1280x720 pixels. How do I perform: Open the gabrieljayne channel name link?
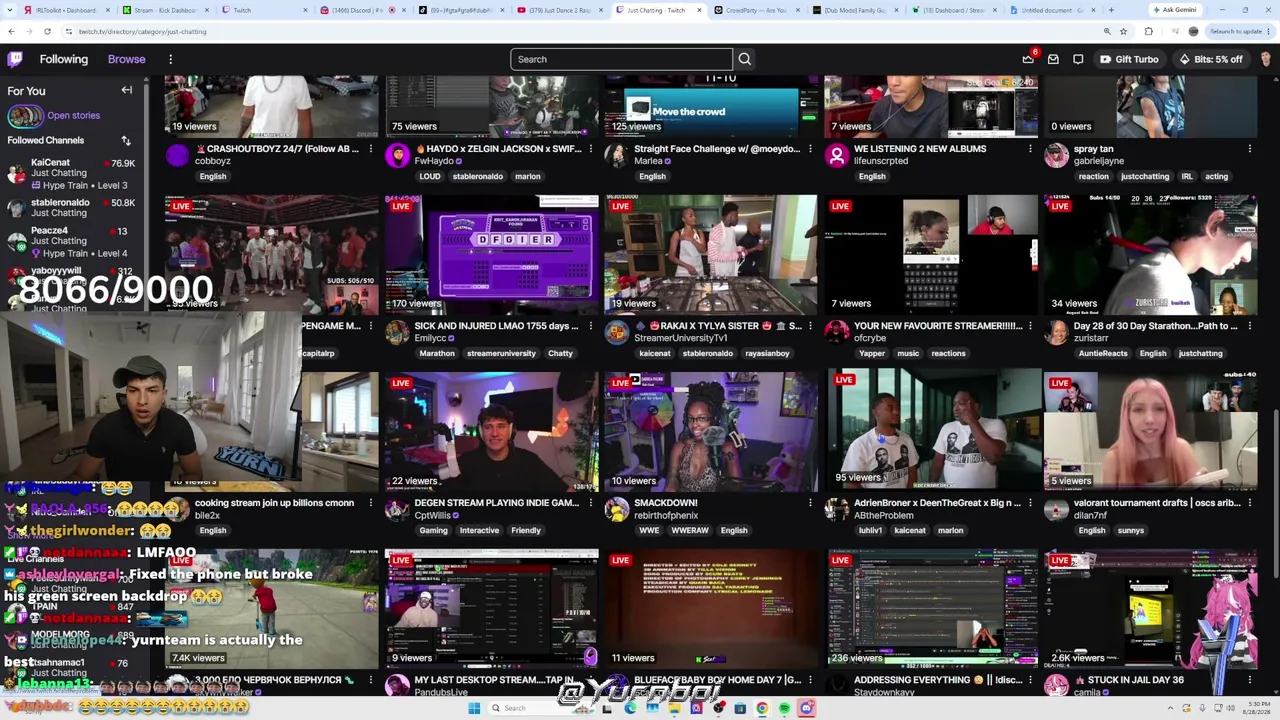click(1099, 161)
